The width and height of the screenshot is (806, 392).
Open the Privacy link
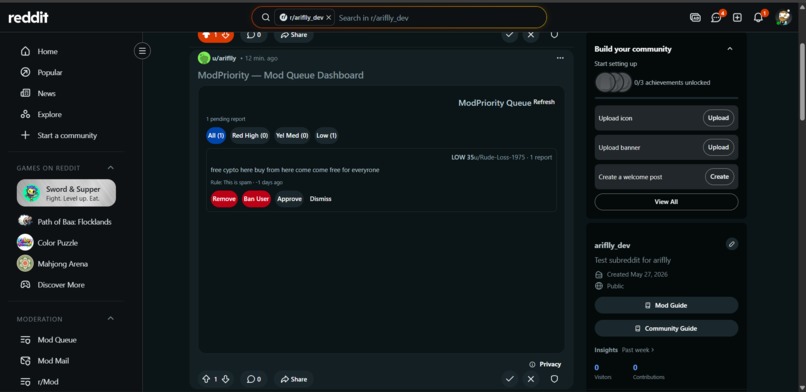coord(550,364)
